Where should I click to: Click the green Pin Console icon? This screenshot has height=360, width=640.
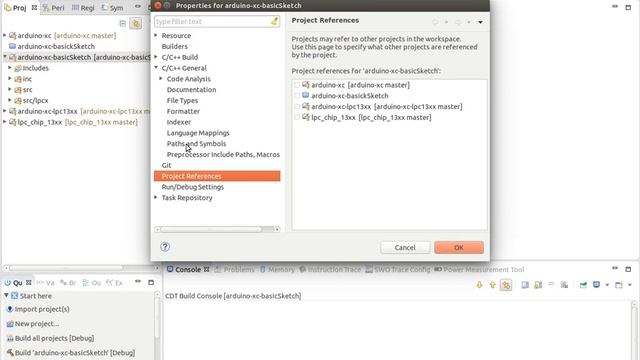pos(583,284)
